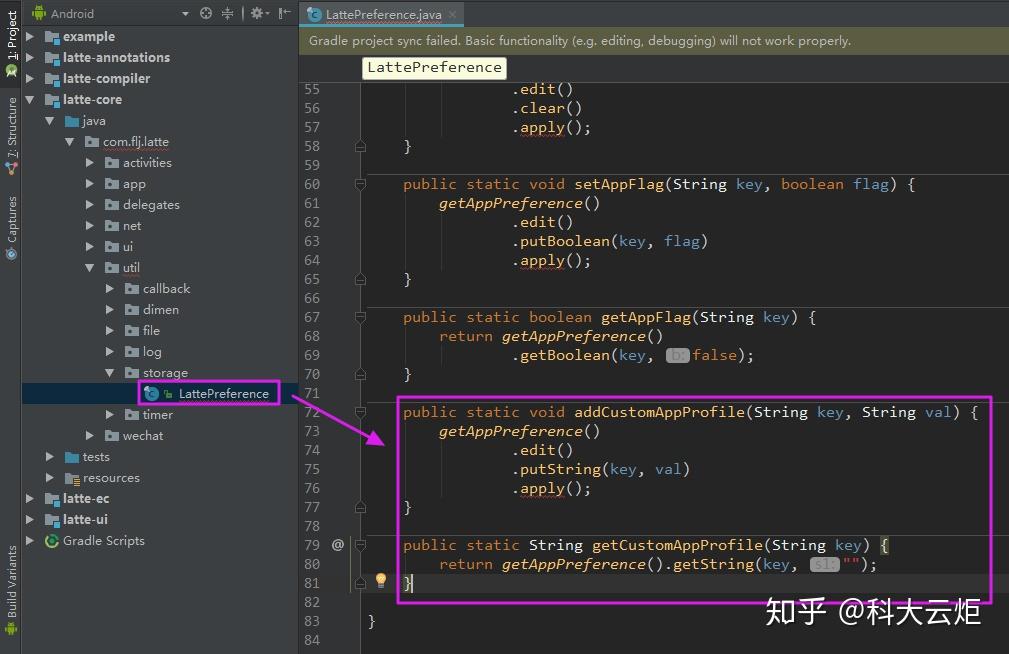1009x654 pixels.
Task: Click the scroll-from-source target icon
Action: click(206, 13)
